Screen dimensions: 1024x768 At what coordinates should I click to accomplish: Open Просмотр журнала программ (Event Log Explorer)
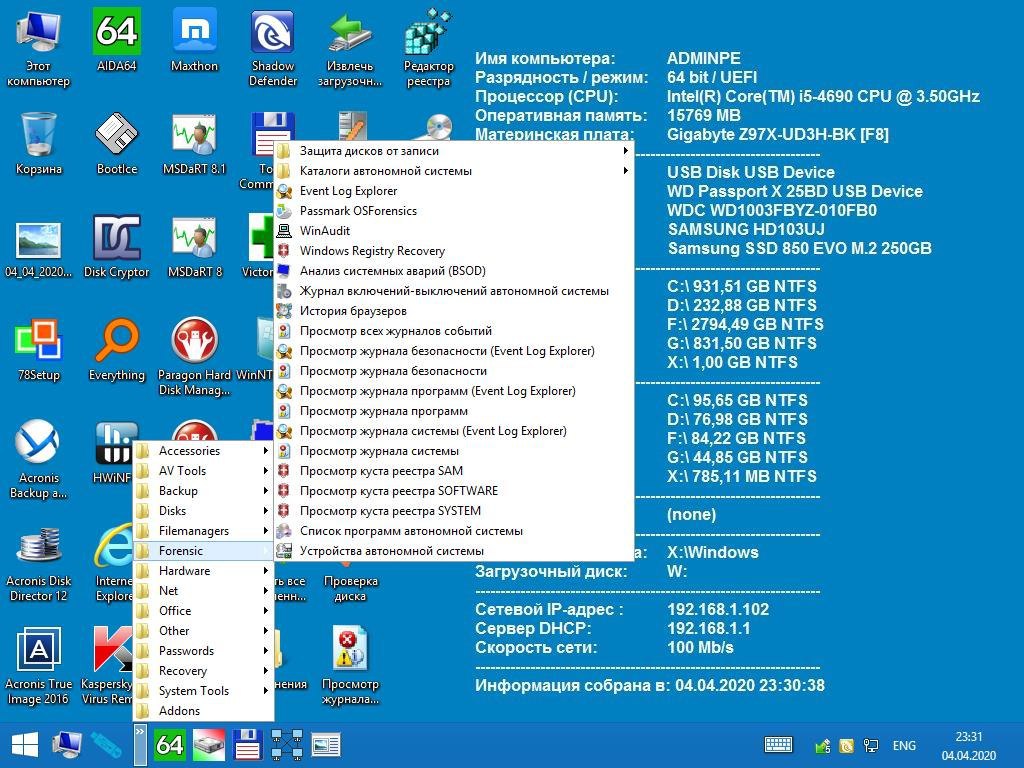[454, 391]
